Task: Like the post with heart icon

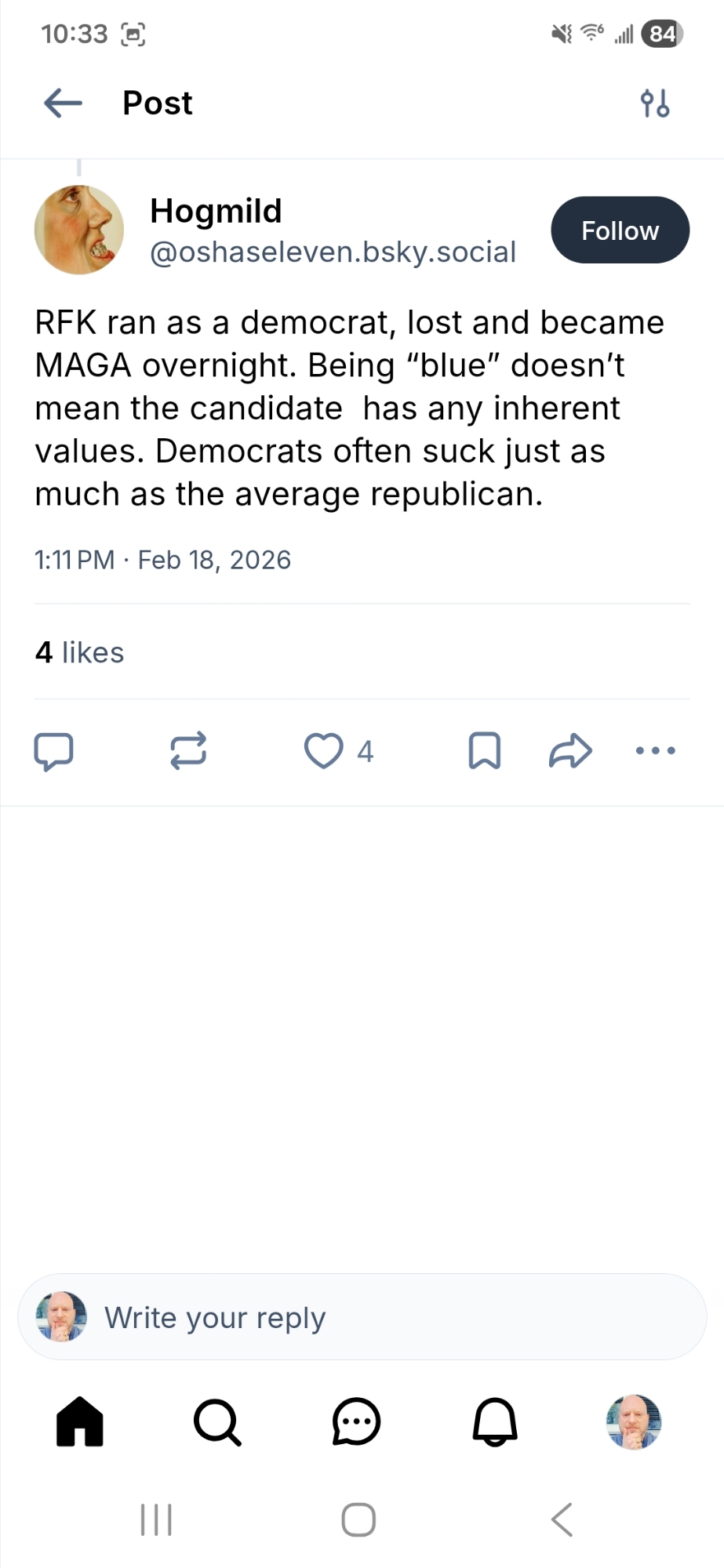Action: [x=323, y=751]
